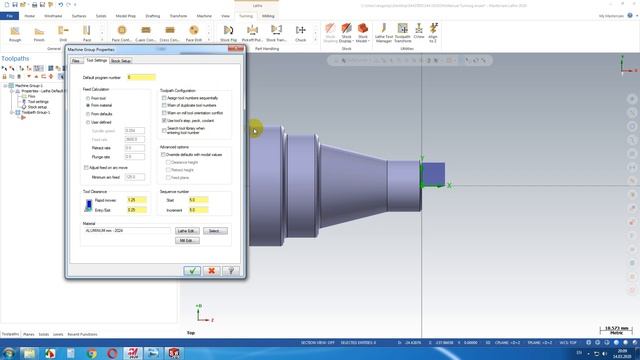The width and height of the screenshot is (640, 360).
Task: Click the Select material button
Action: (215, 231)
